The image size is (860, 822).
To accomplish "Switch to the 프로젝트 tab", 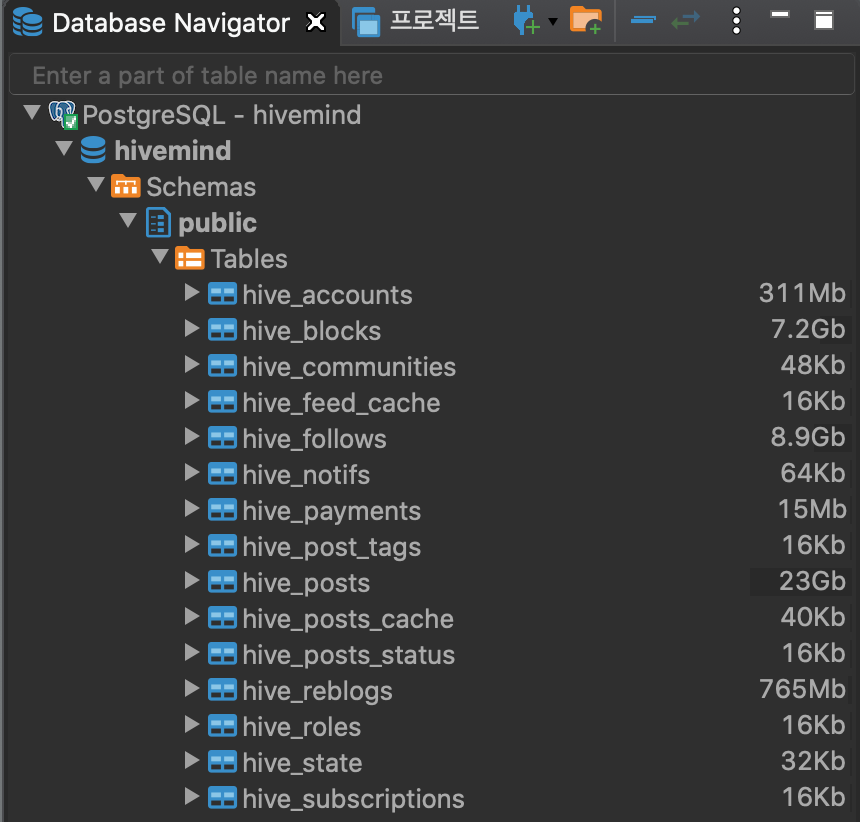I will pyautogui.click(x=418, y=22).
